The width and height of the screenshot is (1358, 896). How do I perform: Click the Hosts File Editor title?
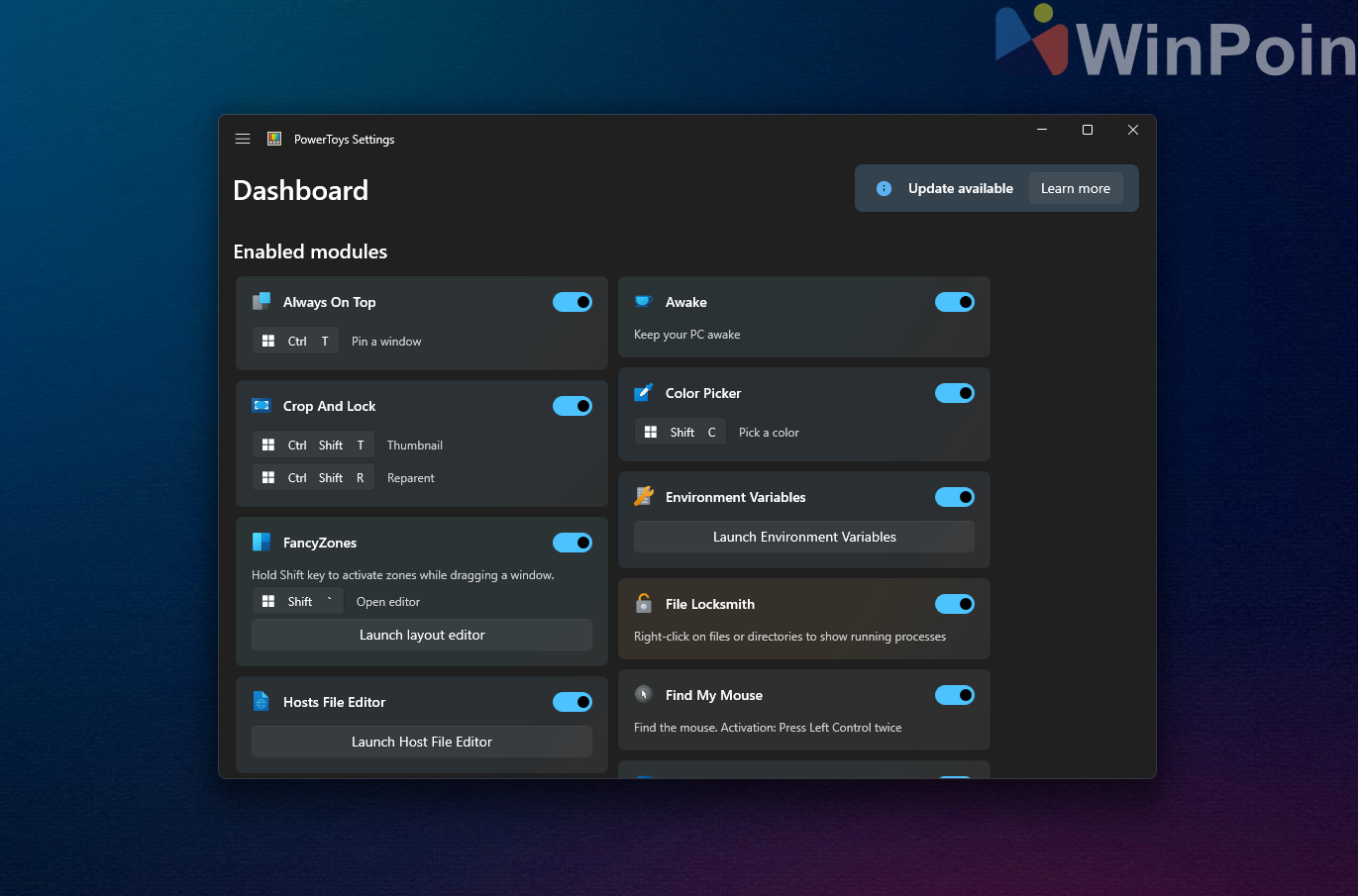[334, 702]
